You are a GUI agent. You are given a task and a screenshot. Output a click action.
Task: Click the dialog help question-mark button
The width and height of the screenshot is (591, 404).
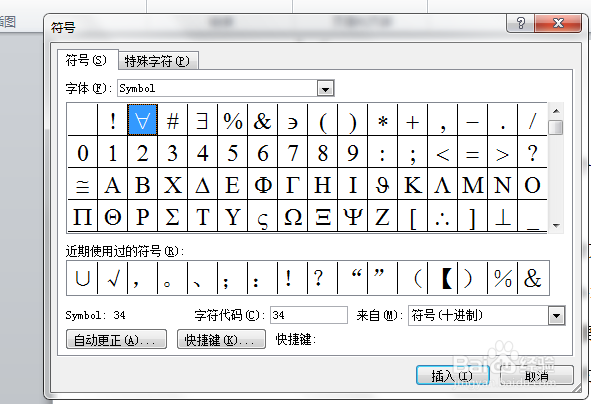point(521,23)
